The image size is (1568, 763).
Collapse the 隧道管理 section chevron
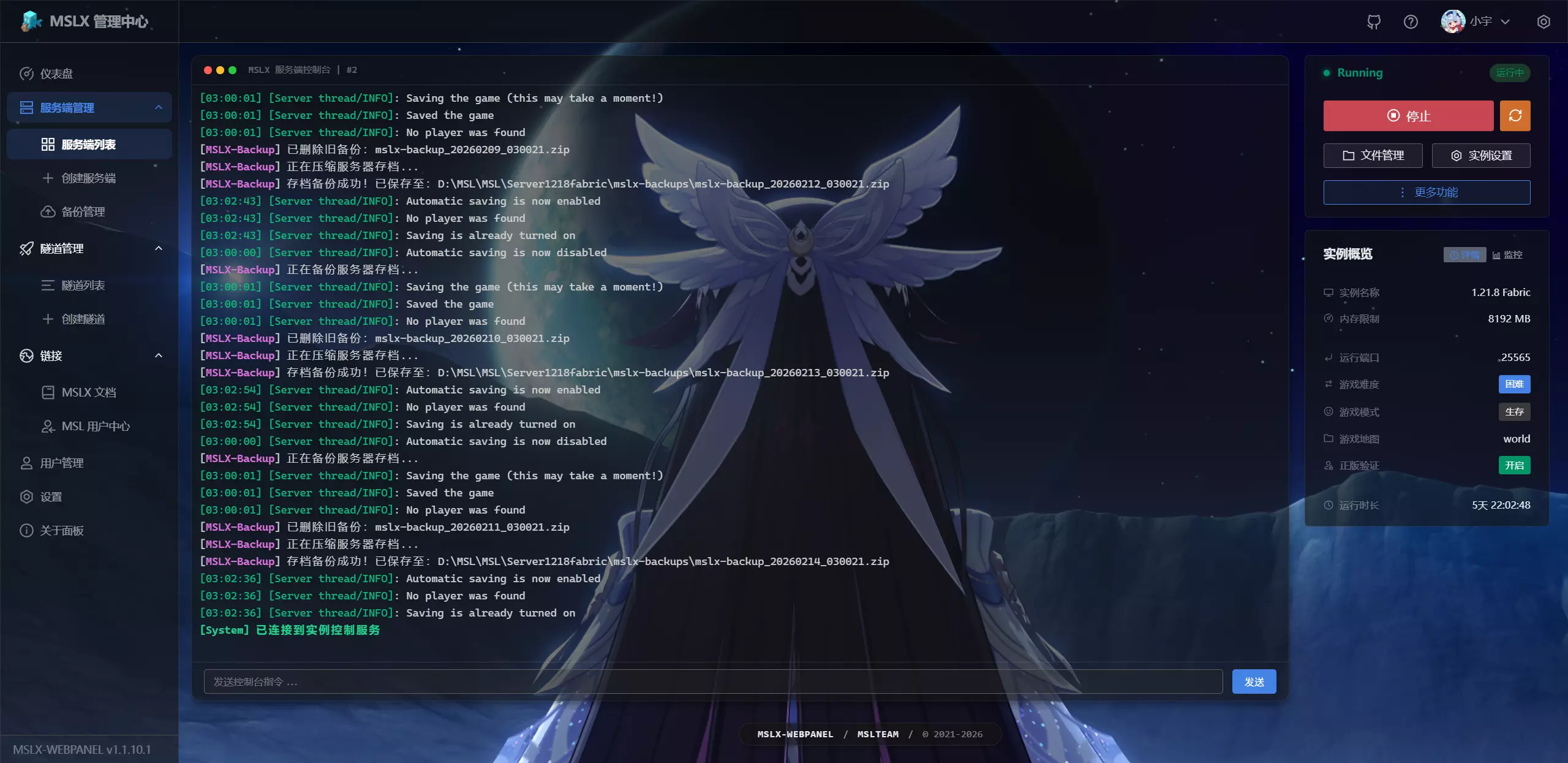[x=159, y=248]
